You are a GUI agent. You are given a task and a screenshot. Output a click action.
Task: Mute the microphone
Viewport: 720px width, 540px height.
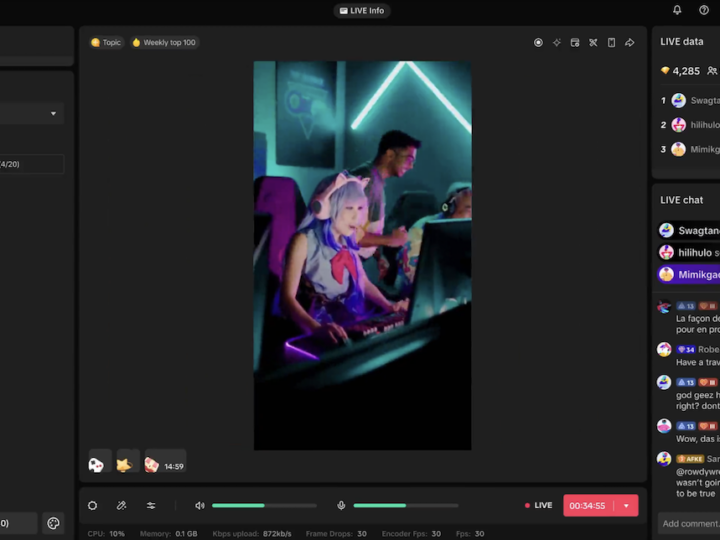tap(341, 505)
